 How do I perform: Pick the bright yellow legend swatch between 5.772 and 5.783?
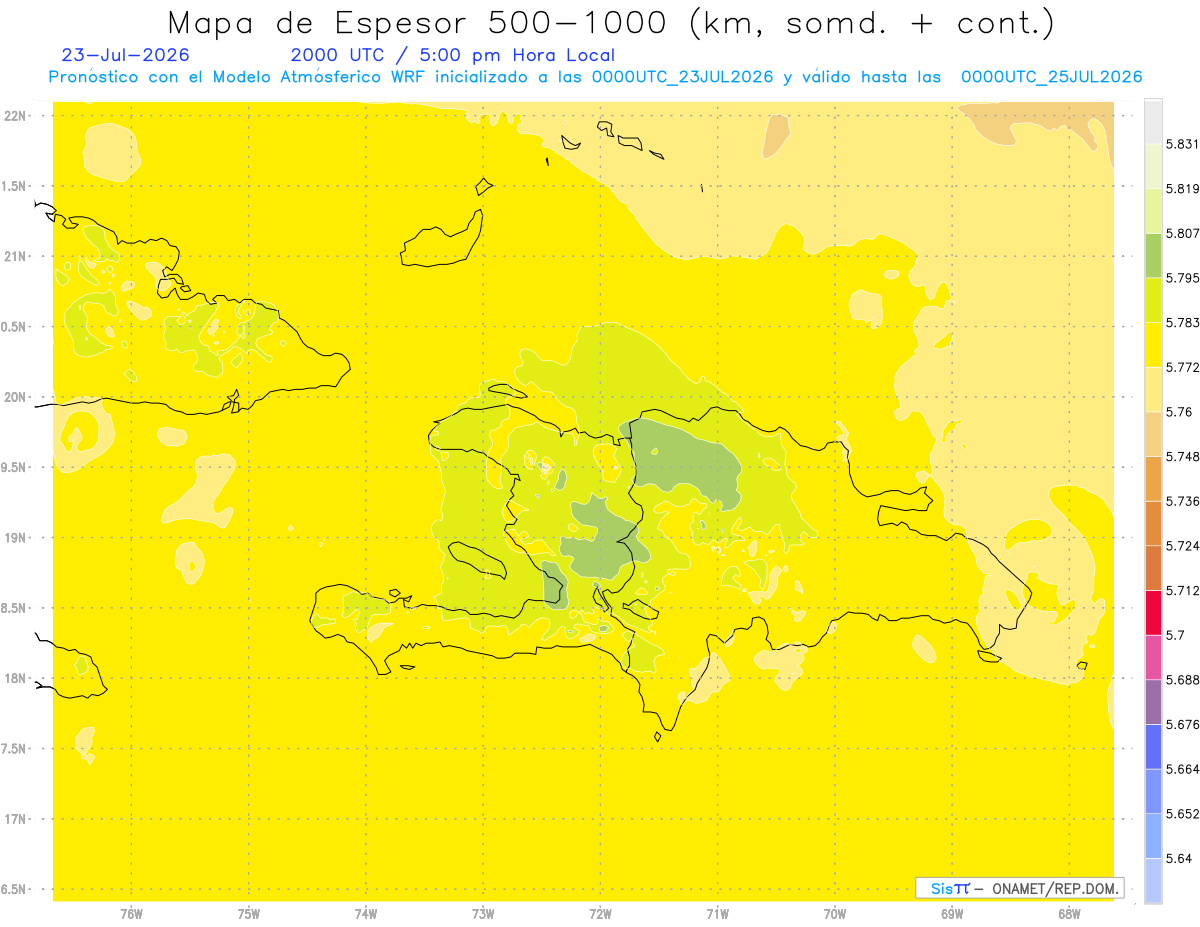(1153, 345)
